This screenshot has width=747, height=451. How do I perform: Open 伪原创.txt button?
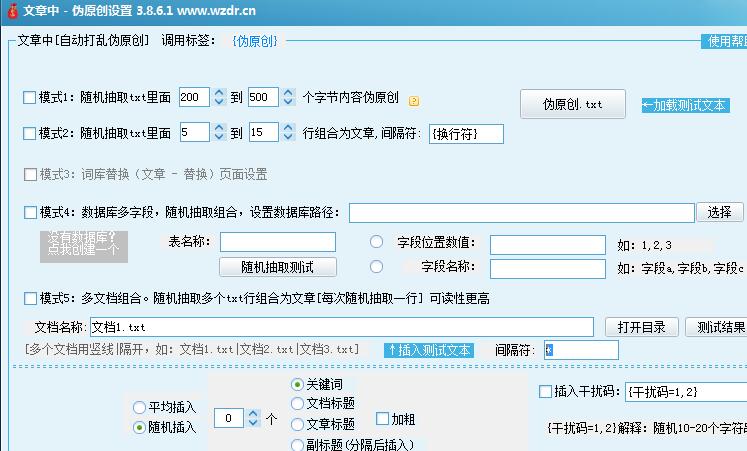click(x=573, y=104)
